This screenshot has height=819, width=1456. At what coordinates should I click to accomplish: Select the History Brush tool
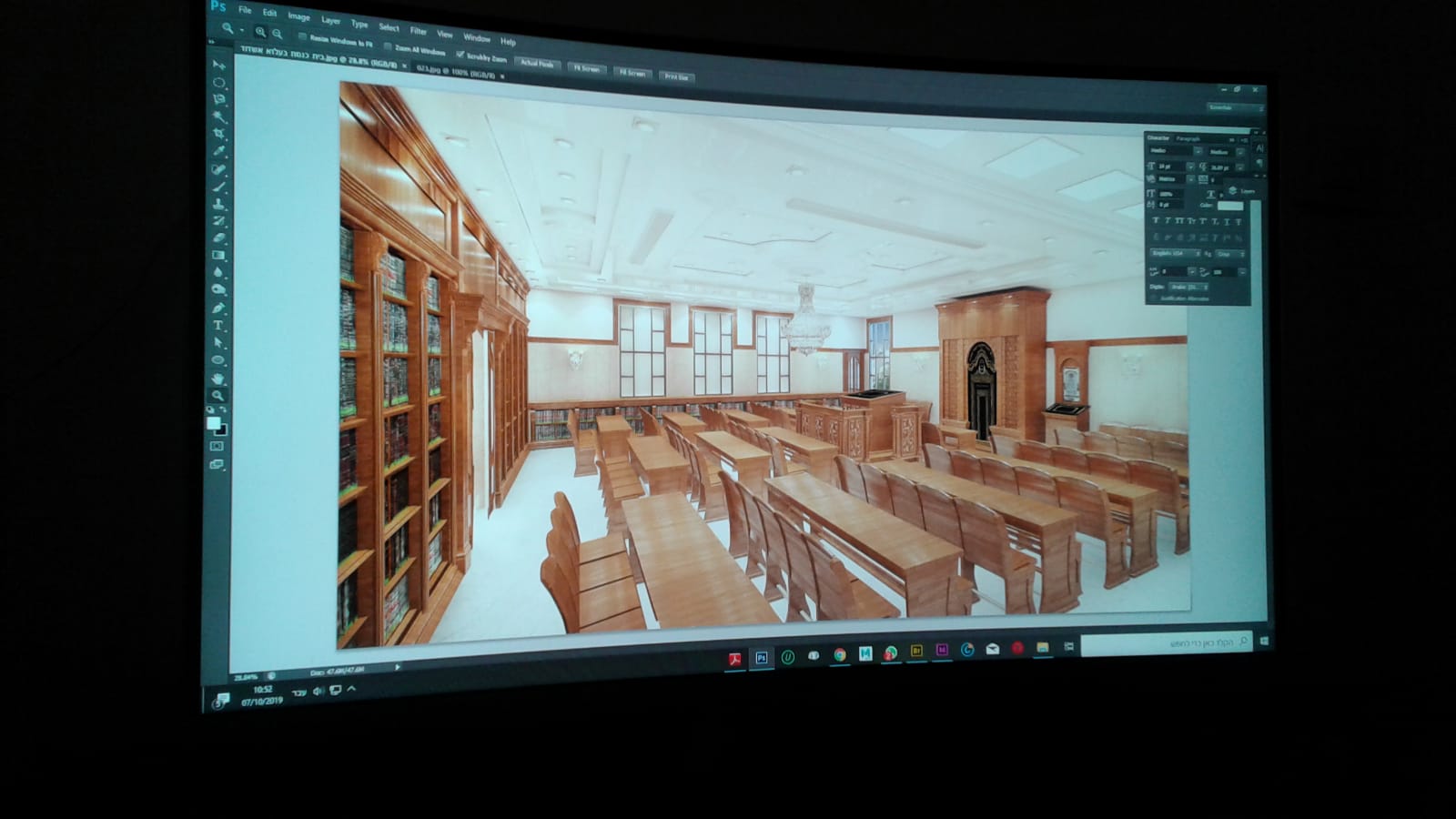218,221
